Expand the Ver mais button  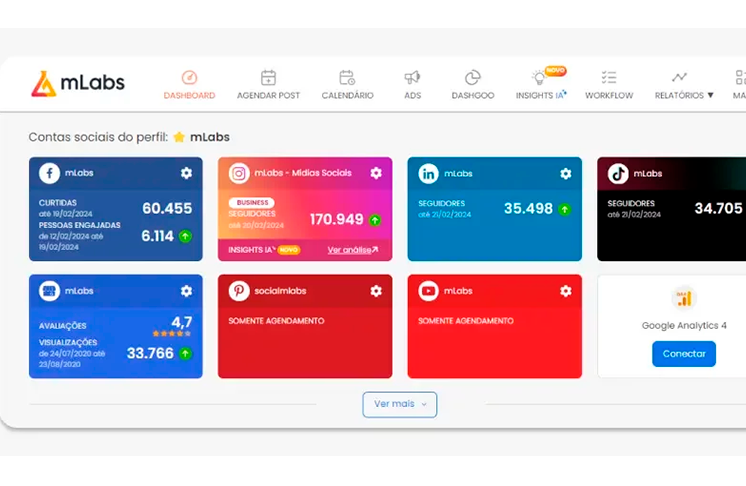click(400, 404)
